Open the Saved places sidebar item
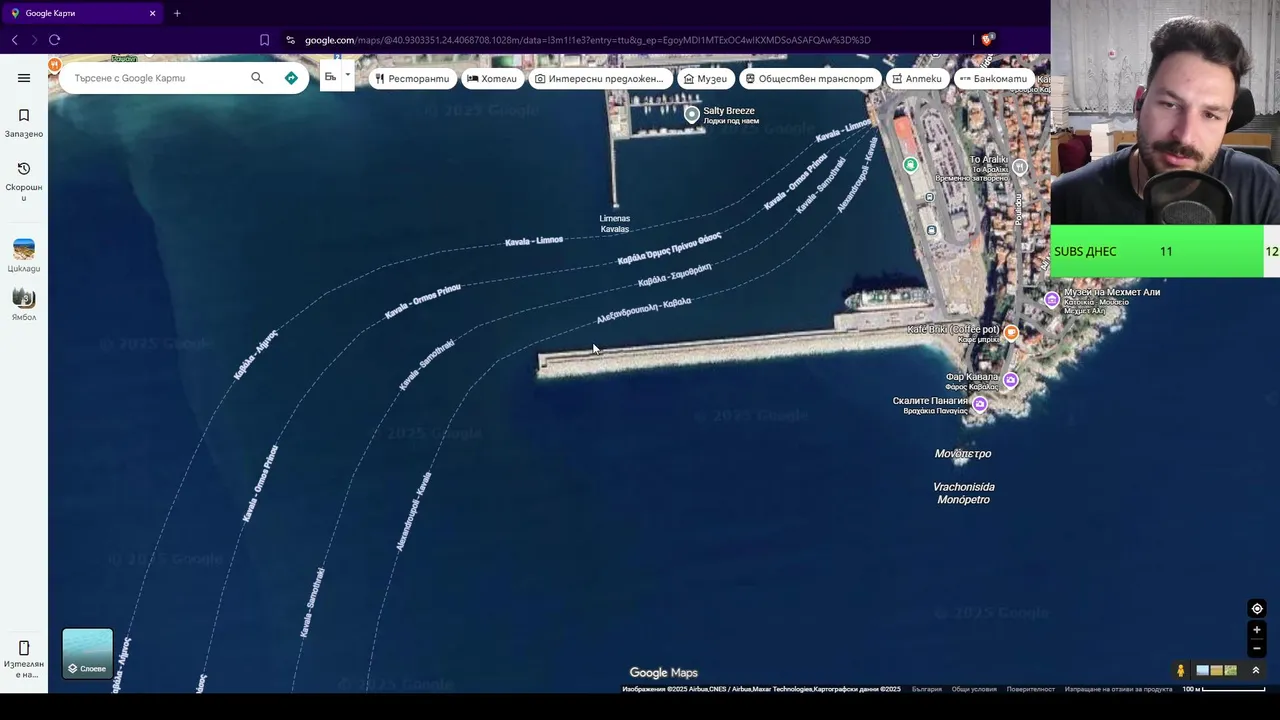Image resolution: width=1280 pixels, height=720 pixels. point(24,123)
